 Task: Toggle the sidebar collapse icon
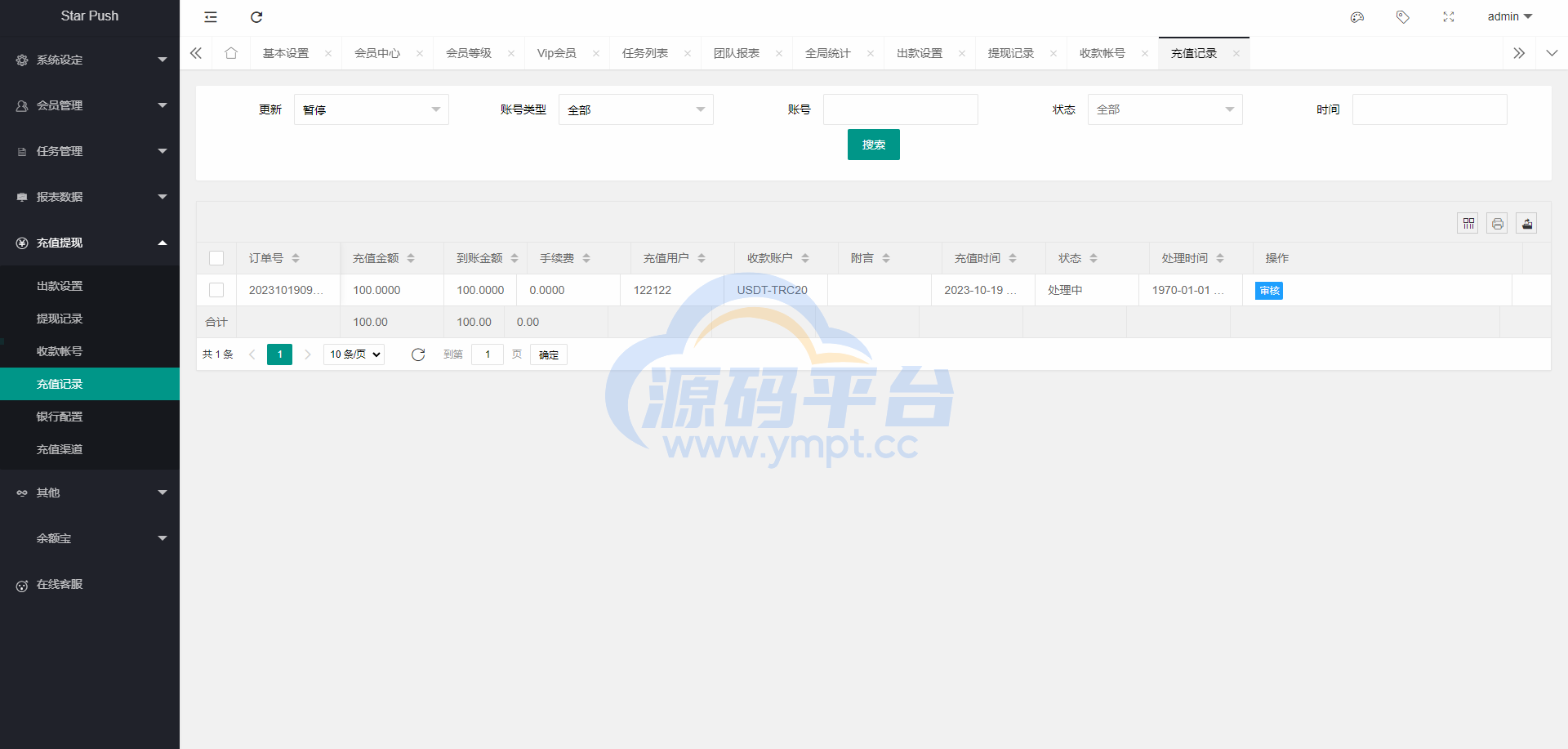pyautogui.click(x=211, y=17)
